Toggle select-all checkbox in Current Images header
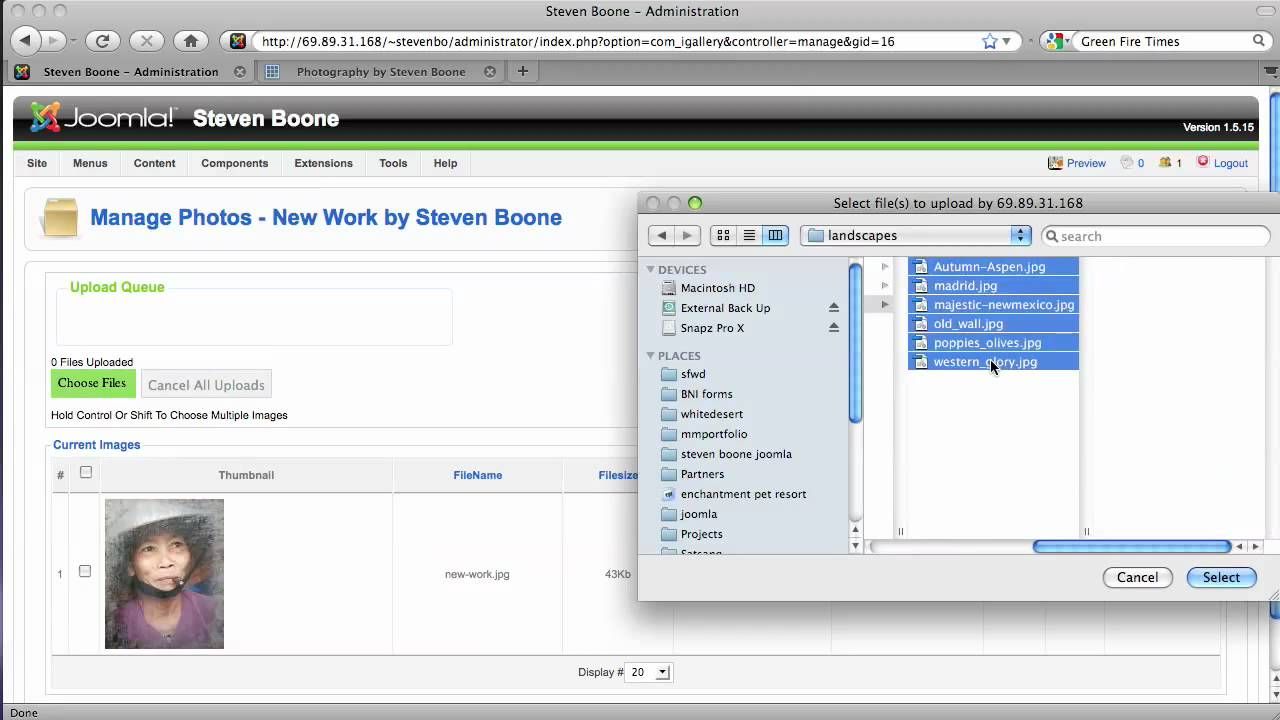 pyautogui.click(x=86, y=472)
